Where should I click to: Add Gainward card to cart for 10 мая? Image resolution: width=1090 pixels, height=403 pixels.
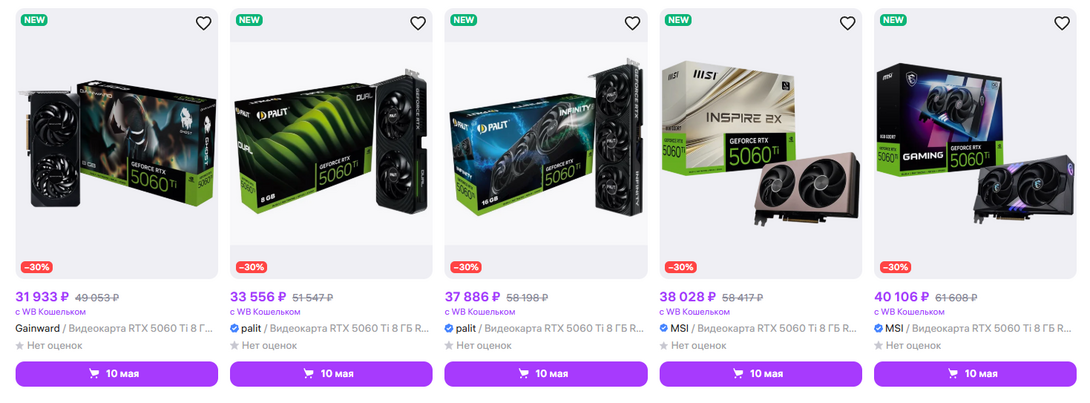click(117, 374)
